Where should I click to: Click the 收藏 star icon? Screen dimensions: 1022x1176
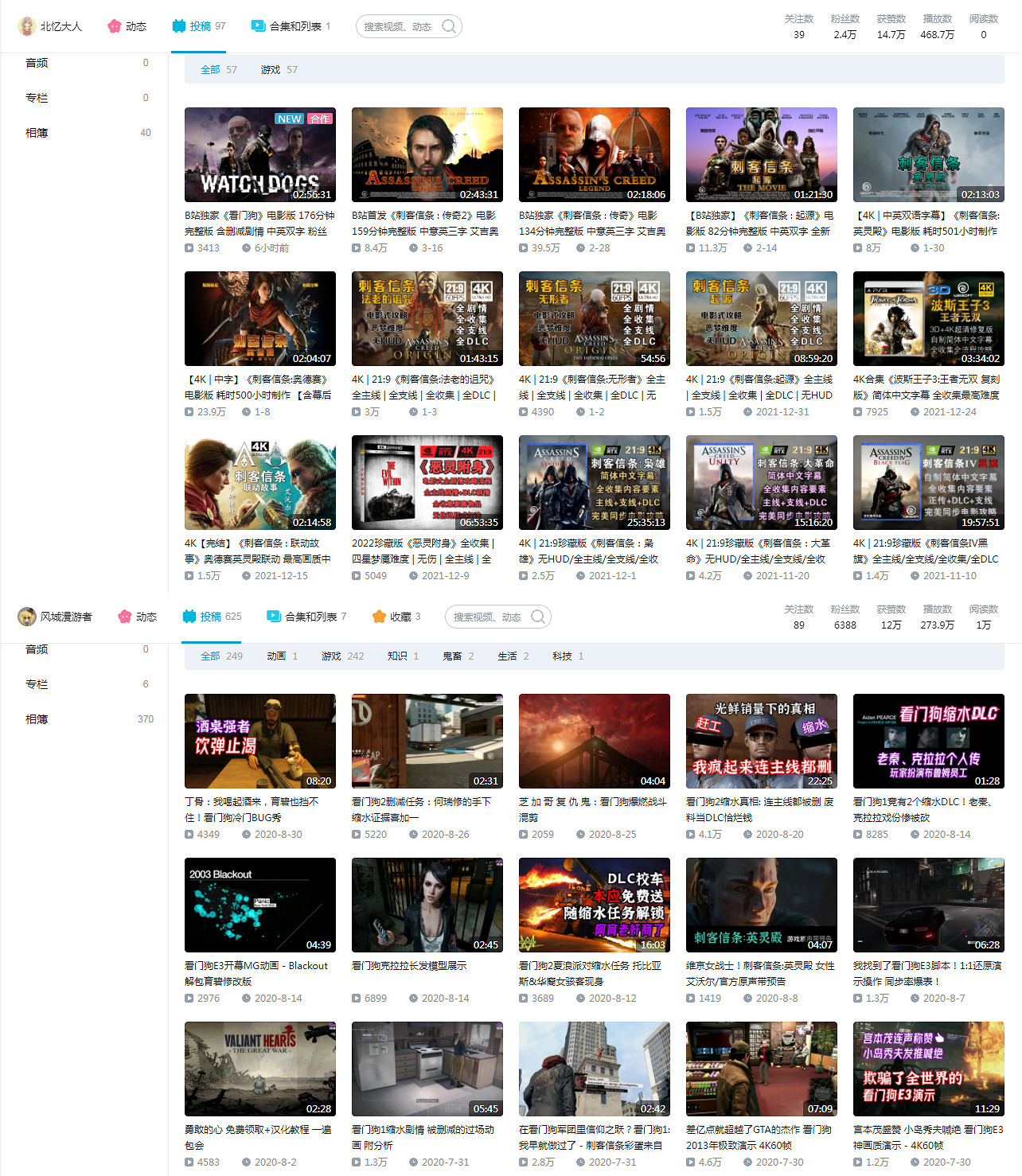tap(379, 617)
